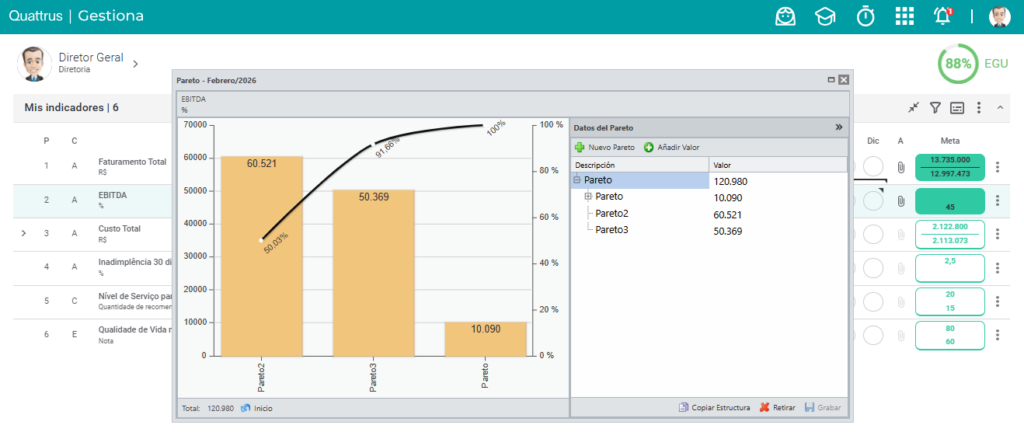Open the stopwatch timer icon
This screenshot has width=1024, height=439.
click(865, 16)
